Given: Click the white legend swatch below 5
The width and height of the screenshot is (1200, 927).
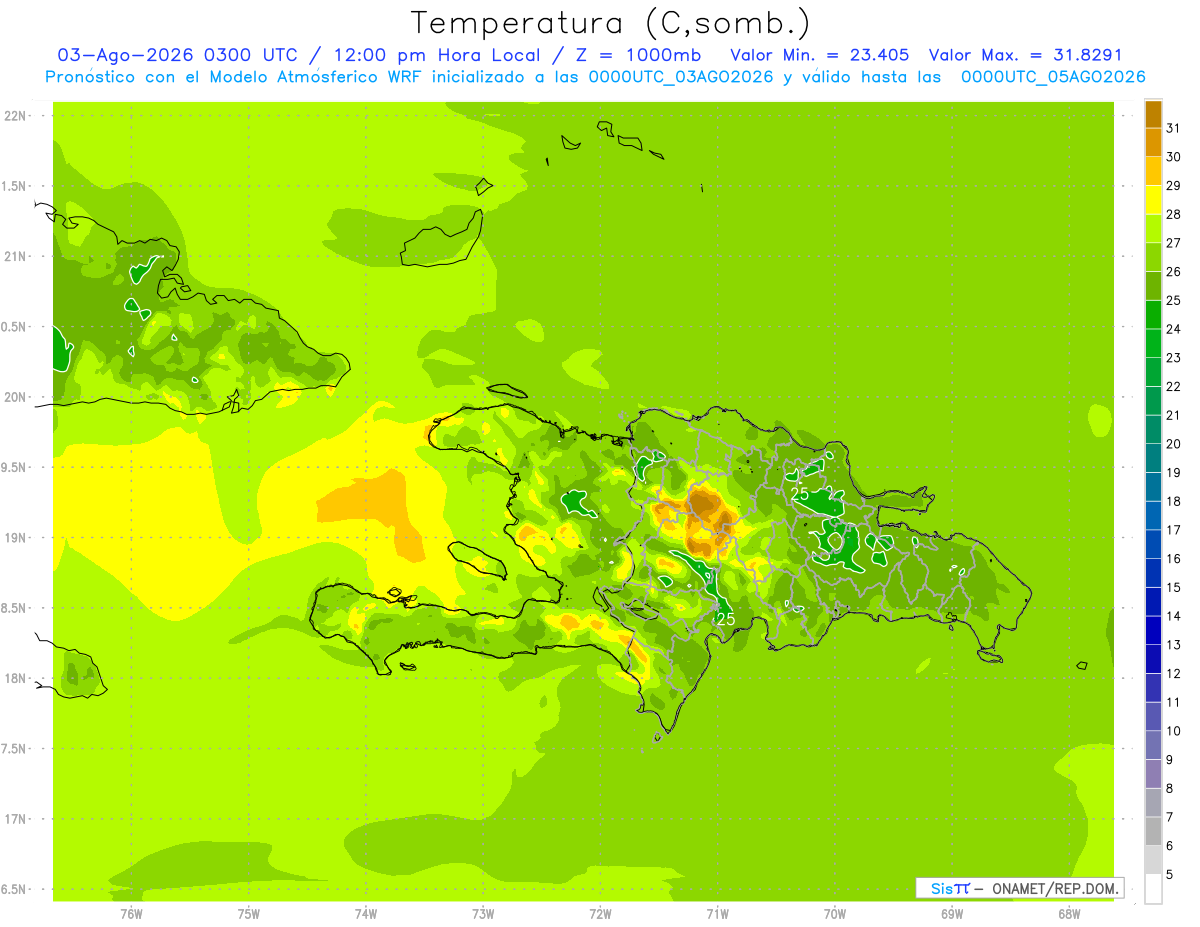Looking at the screenshot, I should click(1153, 889).
